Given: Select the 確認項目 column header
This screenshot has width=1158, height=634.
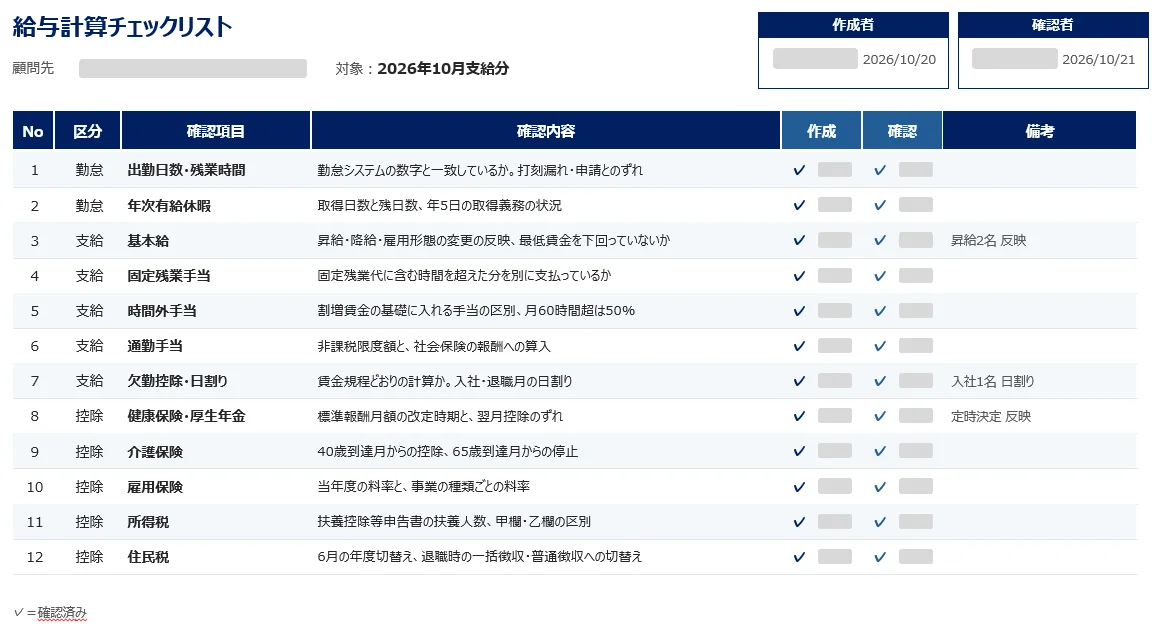Looking at the screenshot, I should (x=216, y=131).
